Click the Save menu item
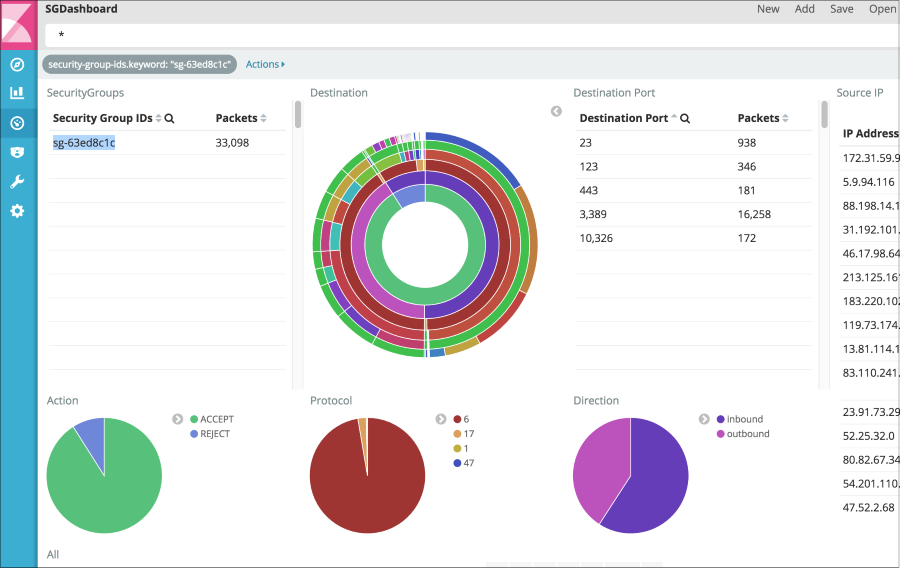The height and width of the screenshot is (568, 900). point(841,9)
